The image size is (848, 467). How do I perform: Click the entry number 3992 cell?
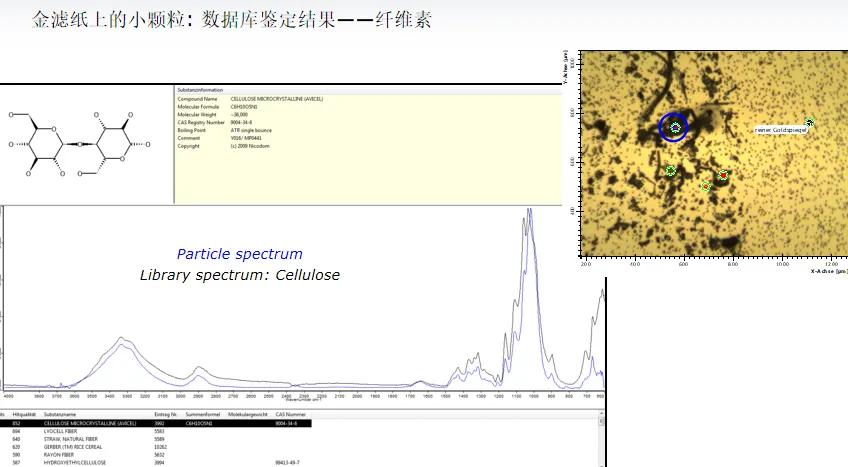(159, 423)
